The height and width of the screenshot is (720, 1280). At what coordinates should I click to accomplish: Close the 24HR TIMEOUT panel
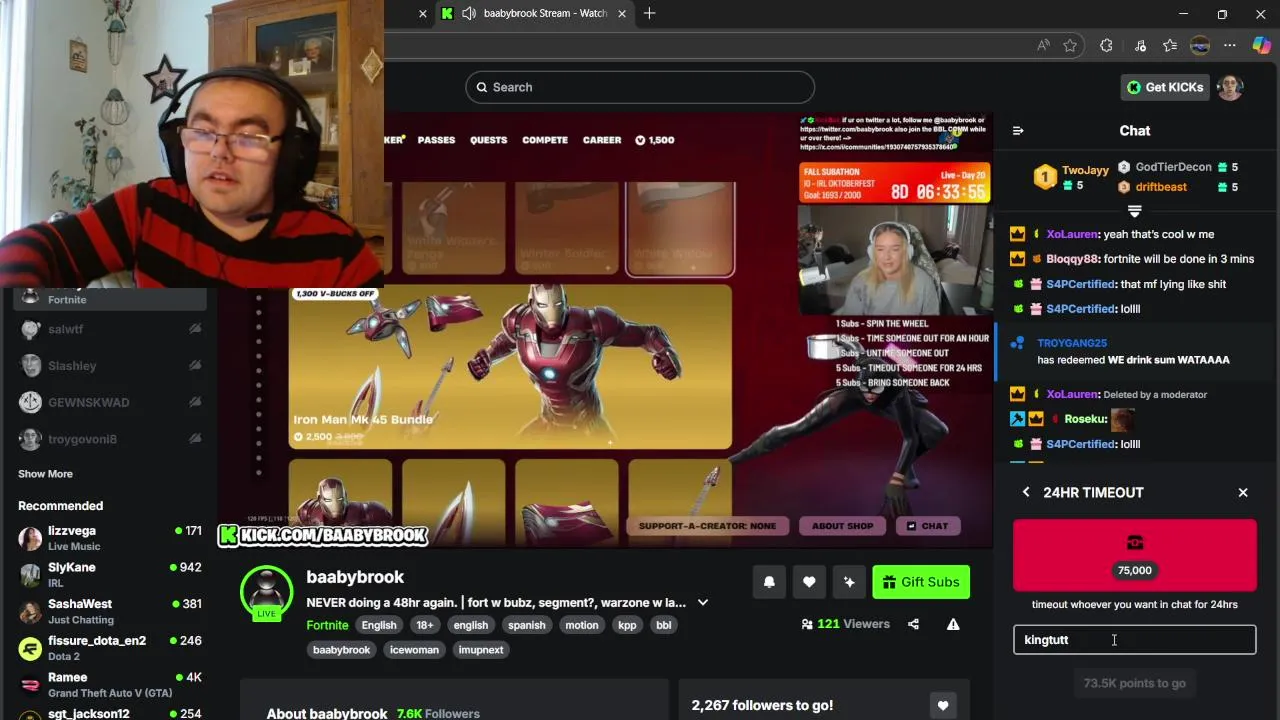[1243, 492]
